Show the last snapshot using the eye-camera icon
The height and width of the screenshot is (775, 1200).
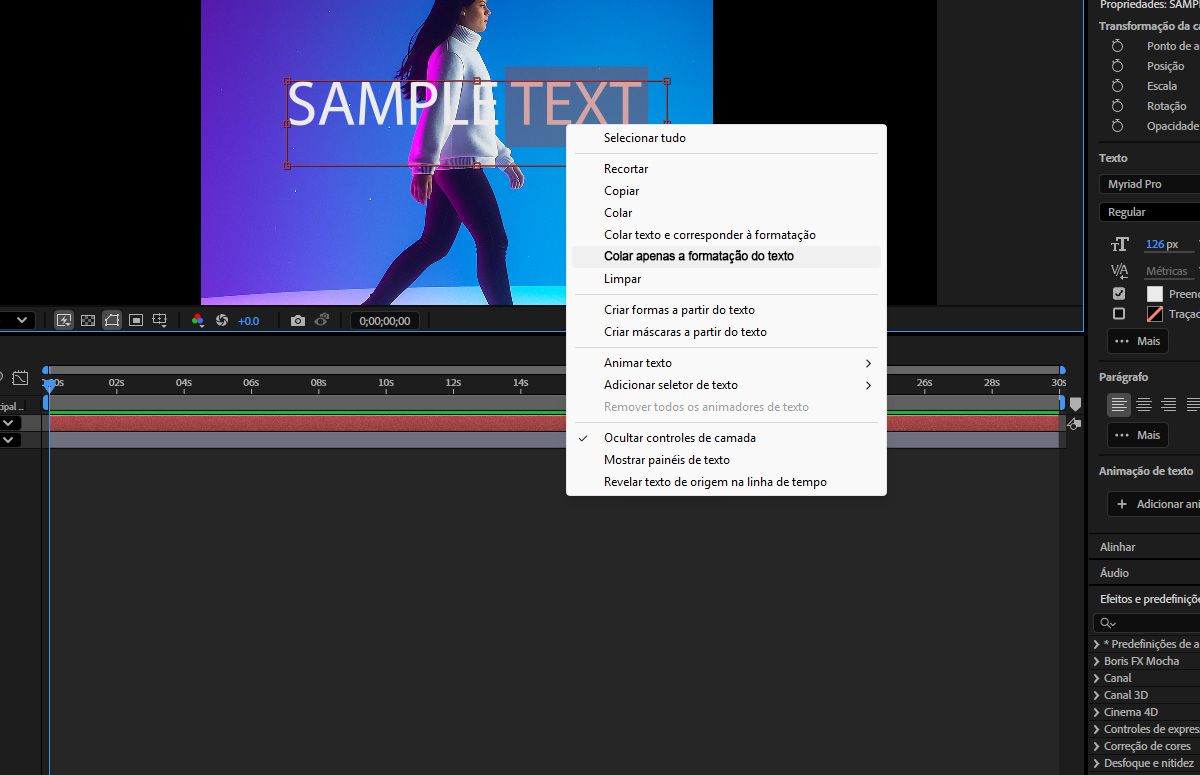[x=321, y=321]
